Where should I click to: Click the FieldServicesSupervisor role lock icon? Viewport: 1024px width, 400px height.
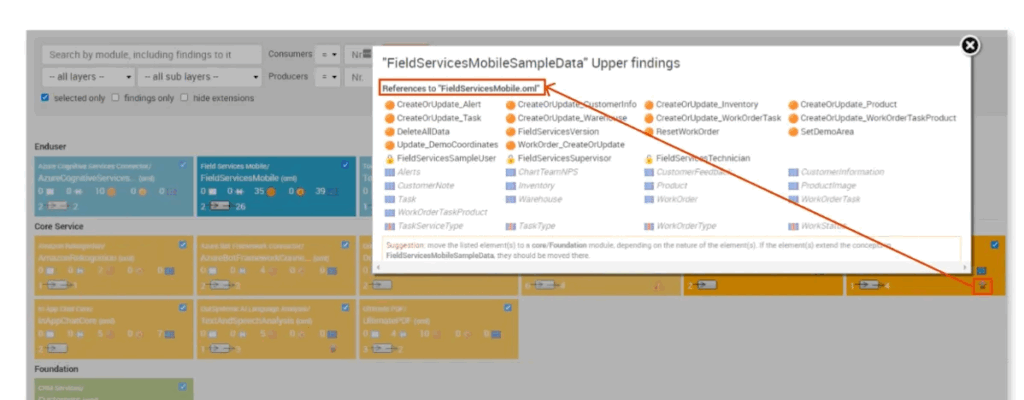point(510,158)
